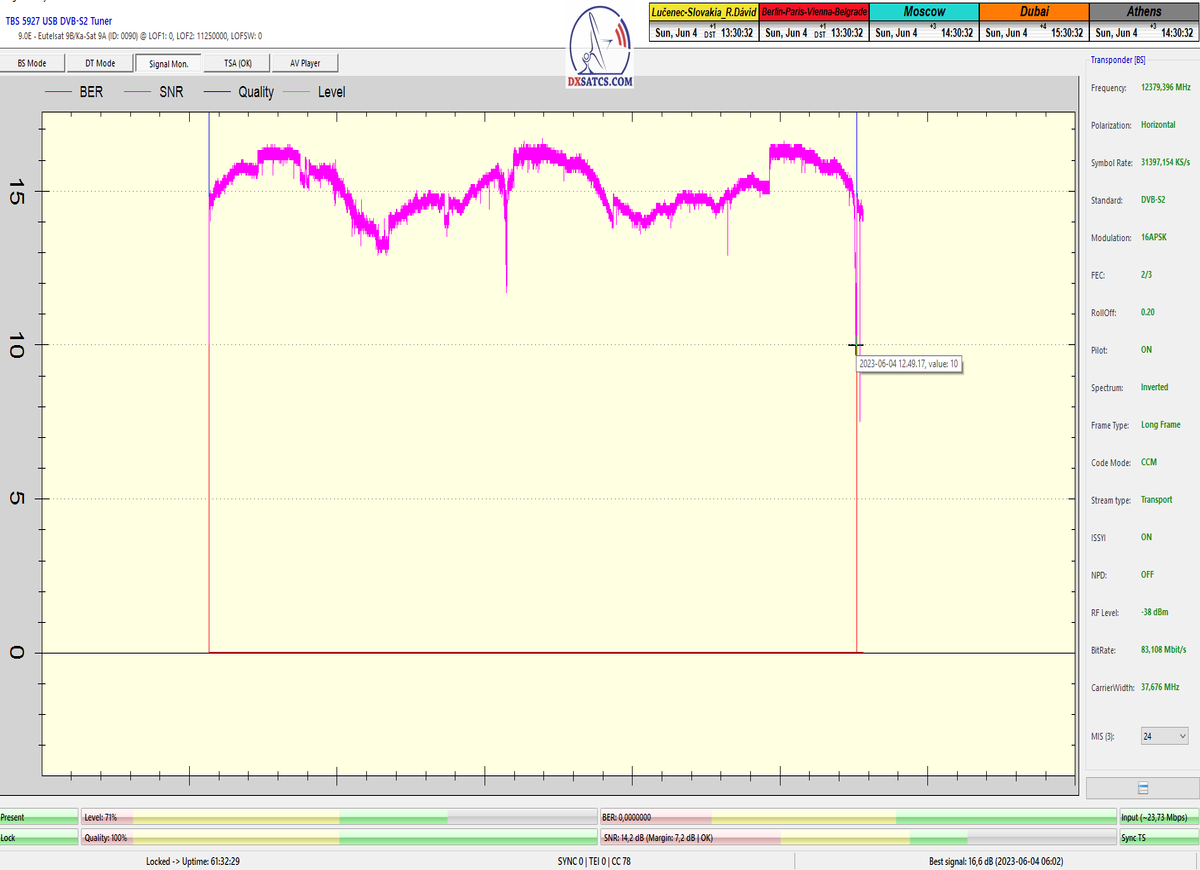Click the Quality 100% signal bar
The image size is (1200, 870).
[338, 838]
